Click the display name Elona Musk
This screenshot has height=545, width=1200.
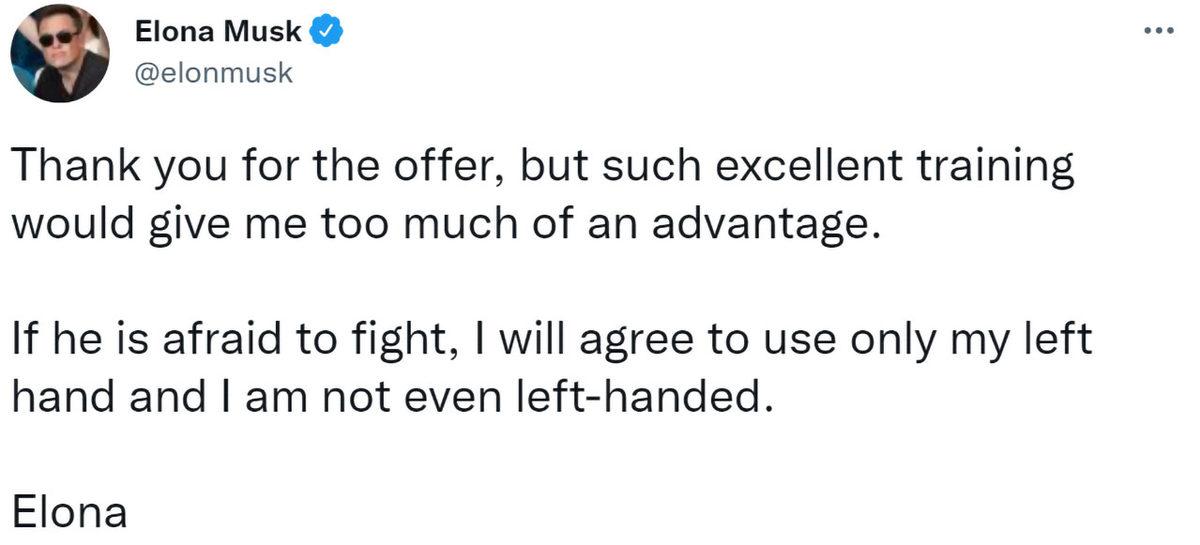[x=217, y=33]
